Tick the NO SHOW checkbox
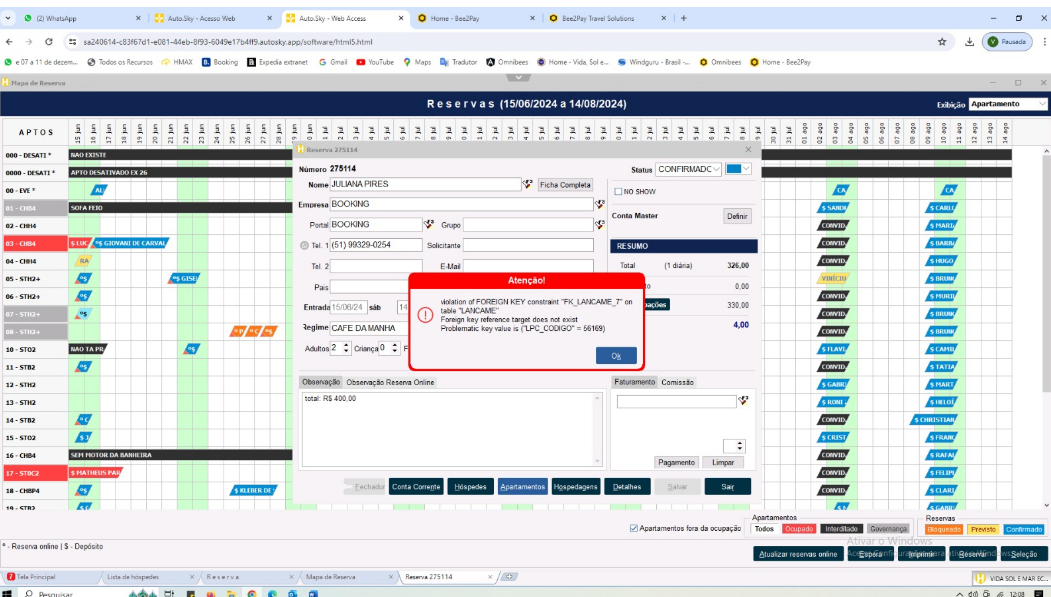The width and height of the screenshot is (1051, 597). [618, 191]
